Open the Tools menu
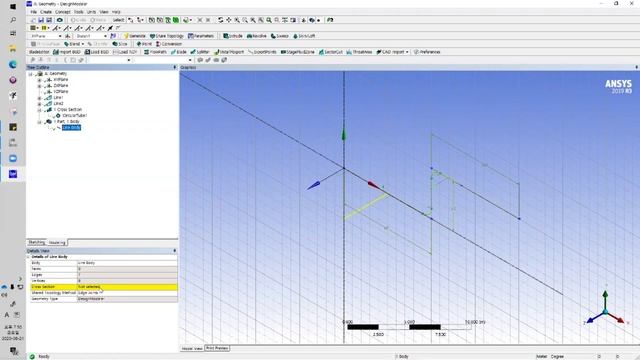The width and height of the screenshot is (640, 360). click(x=79, y=12)
